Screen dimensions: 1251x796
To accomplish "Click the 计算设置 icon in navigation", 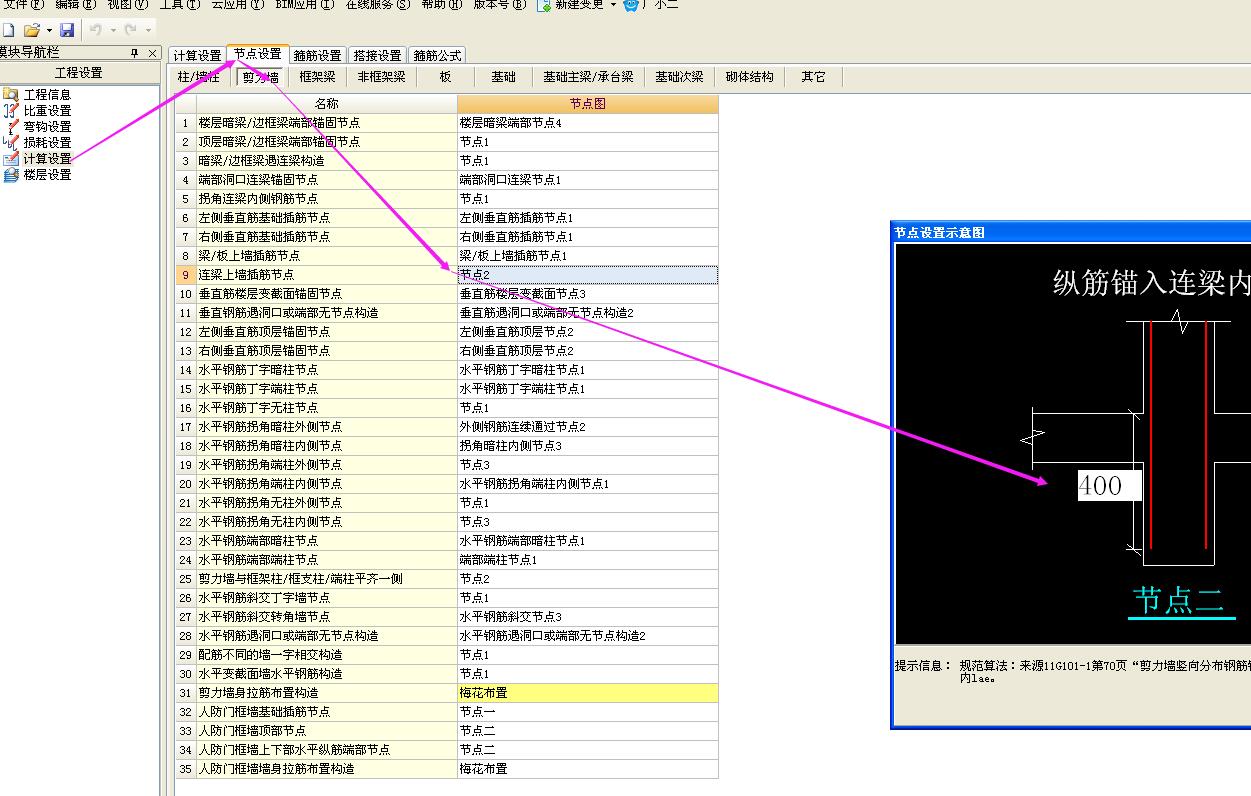I will tap(11, 158).
